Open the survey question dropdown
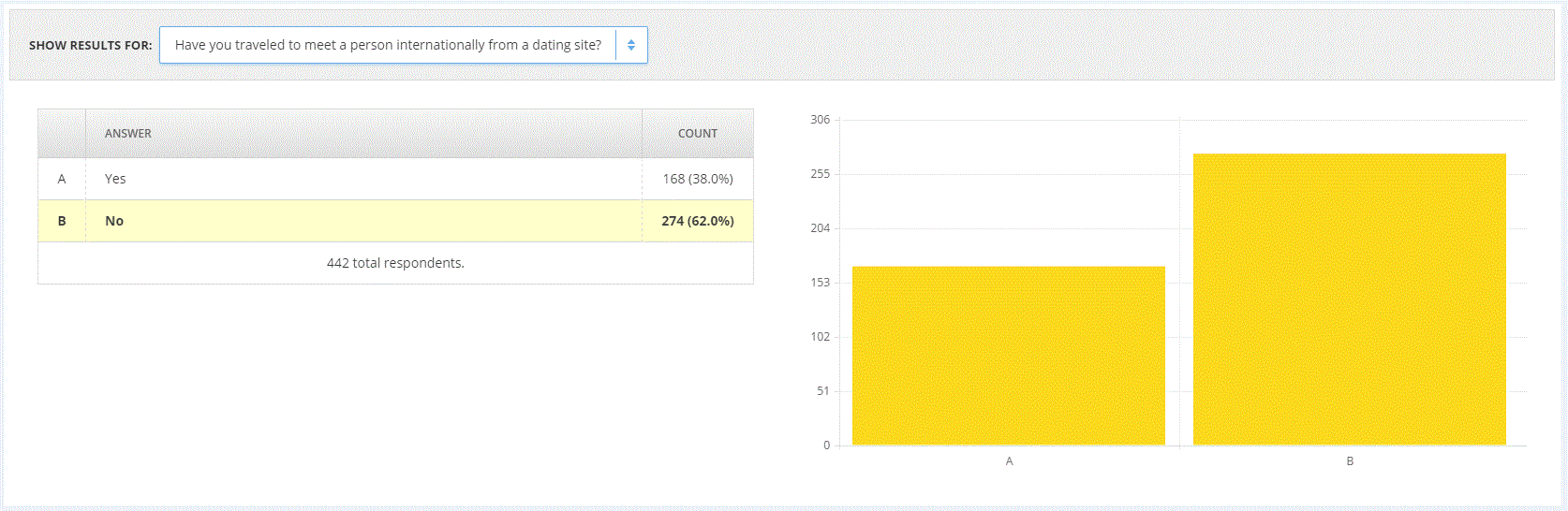 (403, 45)
